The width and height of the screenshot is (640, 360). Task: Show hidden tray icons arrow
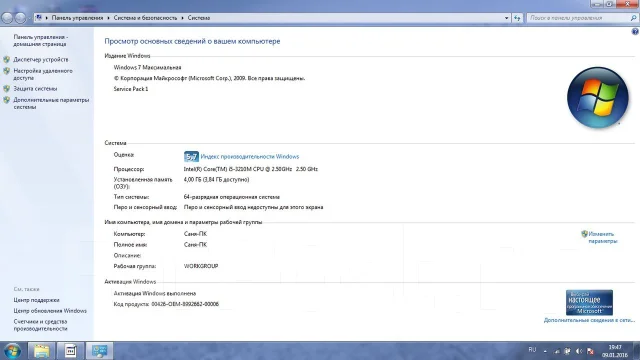[545, 351]
